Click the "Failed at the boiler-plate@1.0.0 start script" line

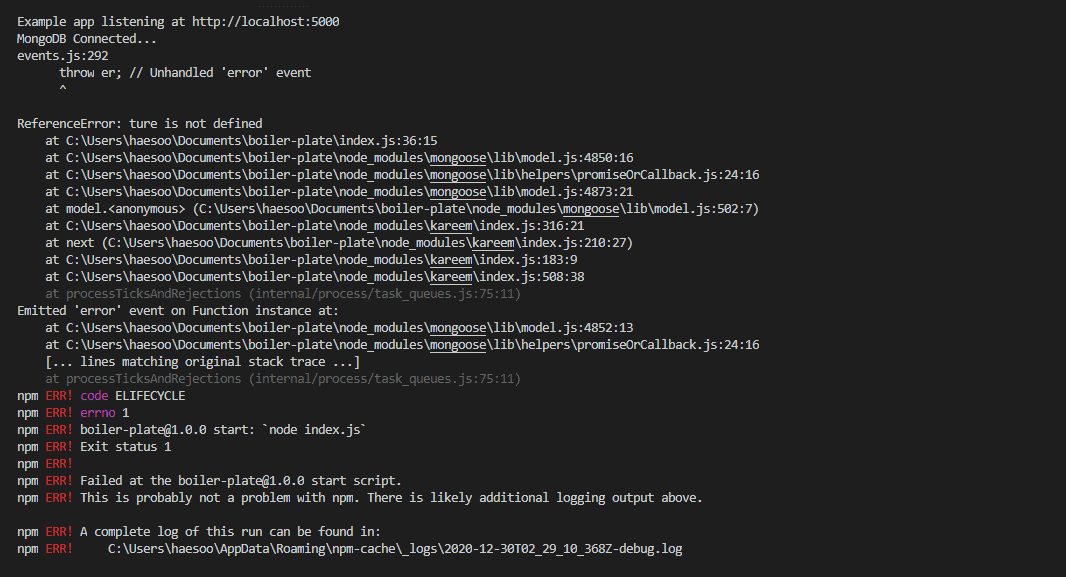[240, 480]
